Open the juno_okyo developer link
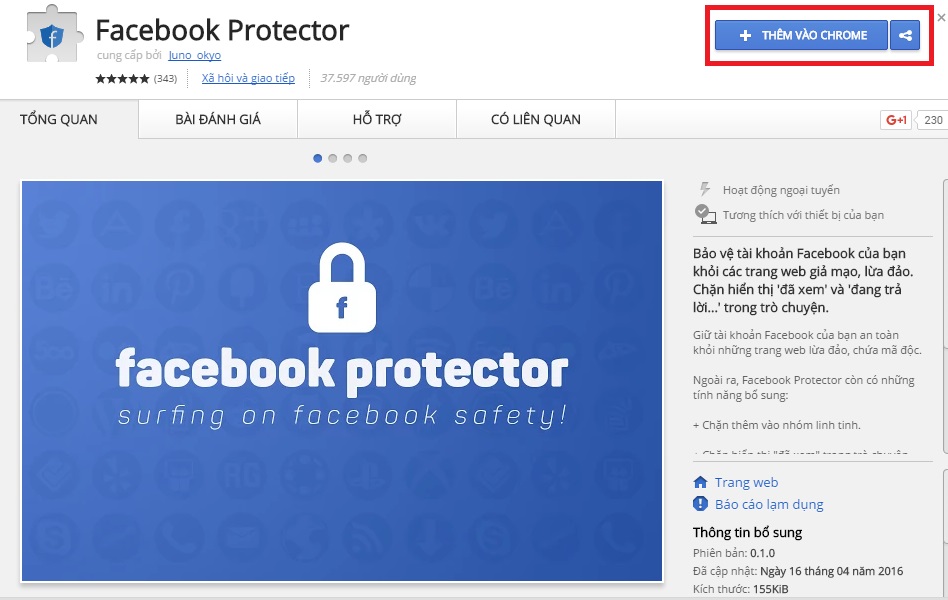 click(x=195, y=56)
